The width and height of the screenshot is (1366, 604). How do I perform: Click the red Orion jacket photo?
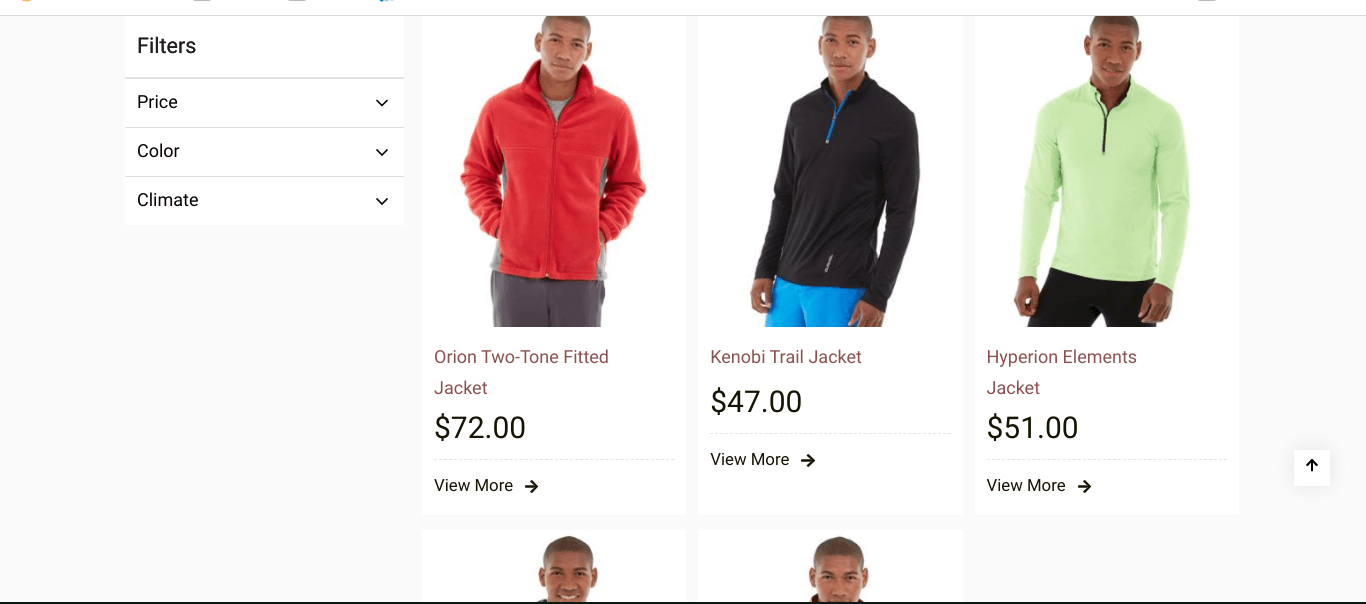click(554, 171)
